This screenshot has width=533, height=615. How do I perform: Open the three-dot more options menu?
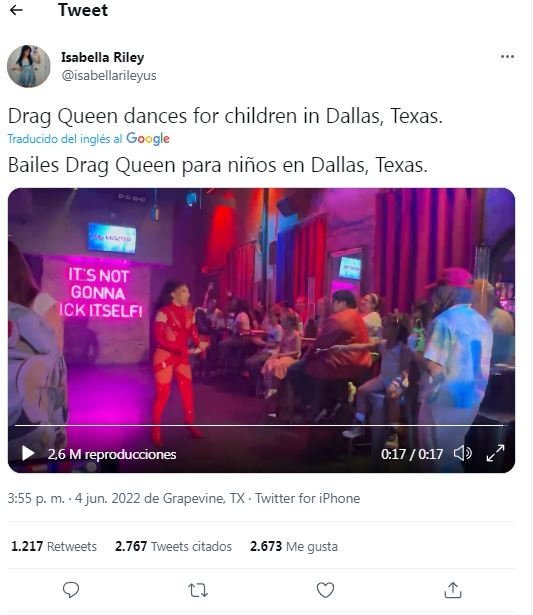[507, 57]
